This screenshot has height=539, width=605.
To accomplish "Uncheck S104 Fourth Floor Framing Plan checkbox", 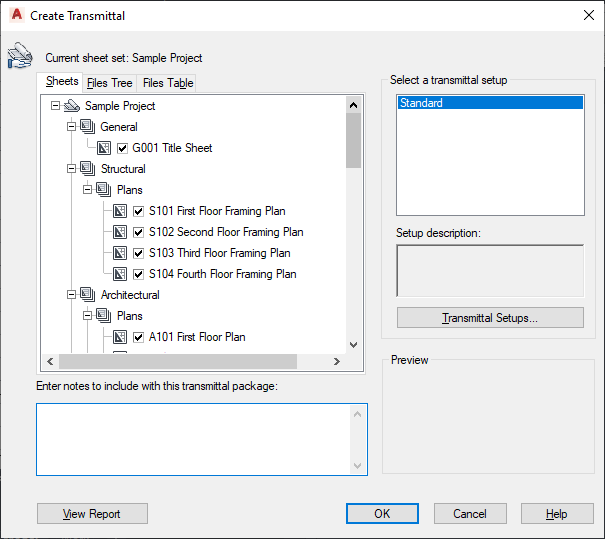I will click(x=139, y=274).
